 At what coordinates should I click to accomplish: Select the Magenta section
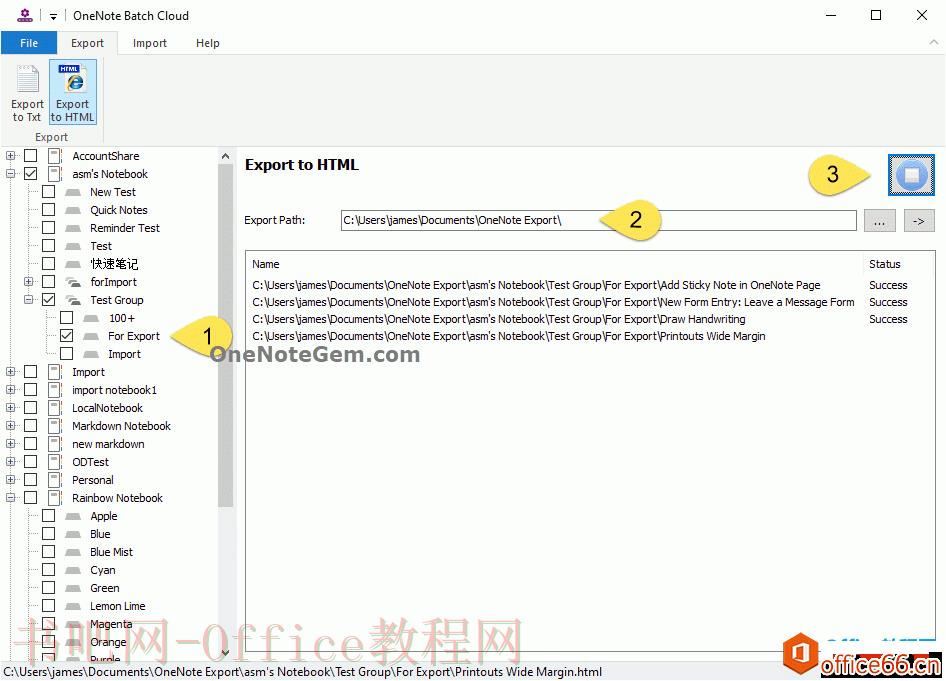(x=111, y=624)
